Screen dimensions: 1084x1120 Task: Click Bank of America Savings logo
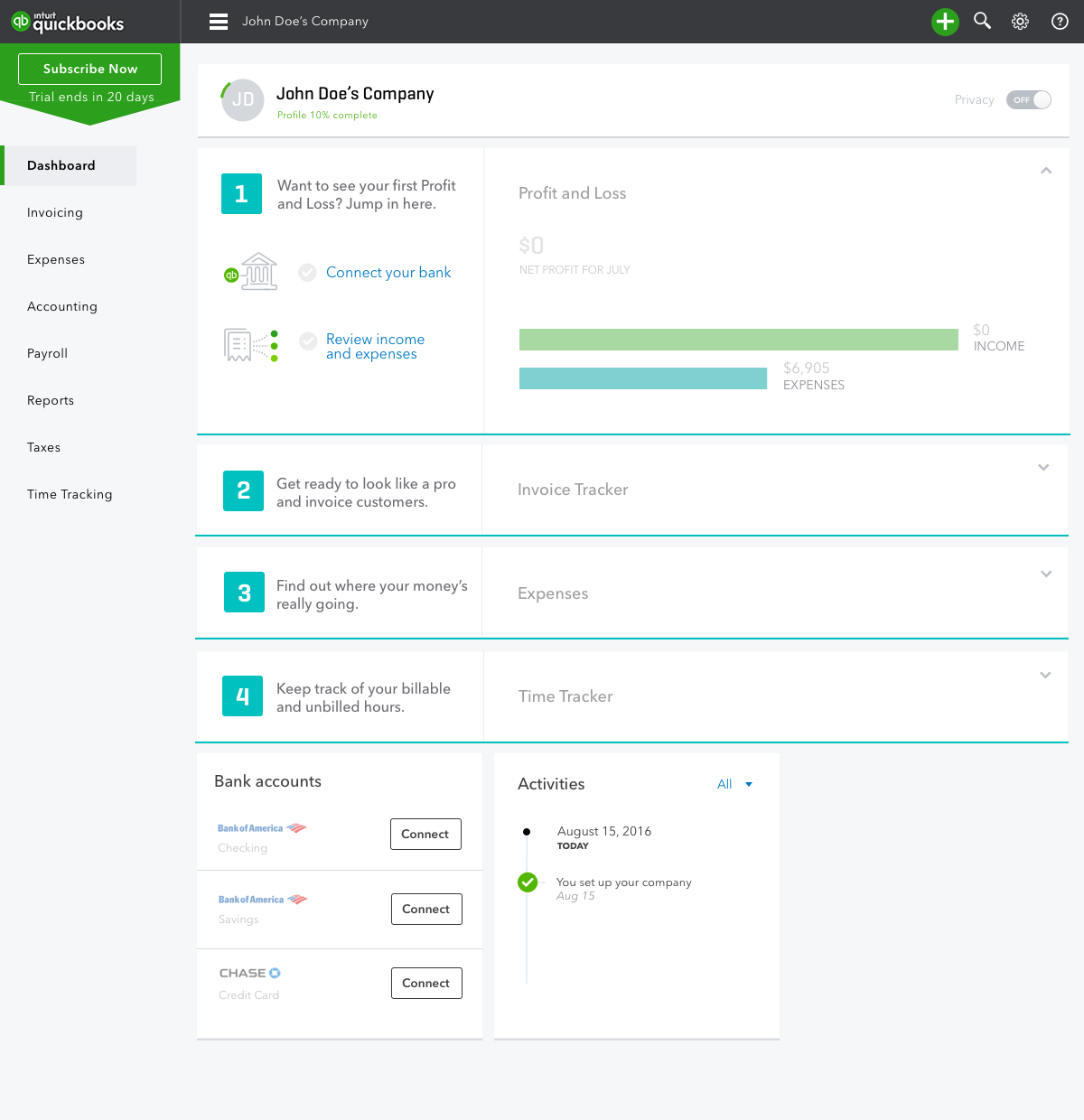click(x=263, y=900)
